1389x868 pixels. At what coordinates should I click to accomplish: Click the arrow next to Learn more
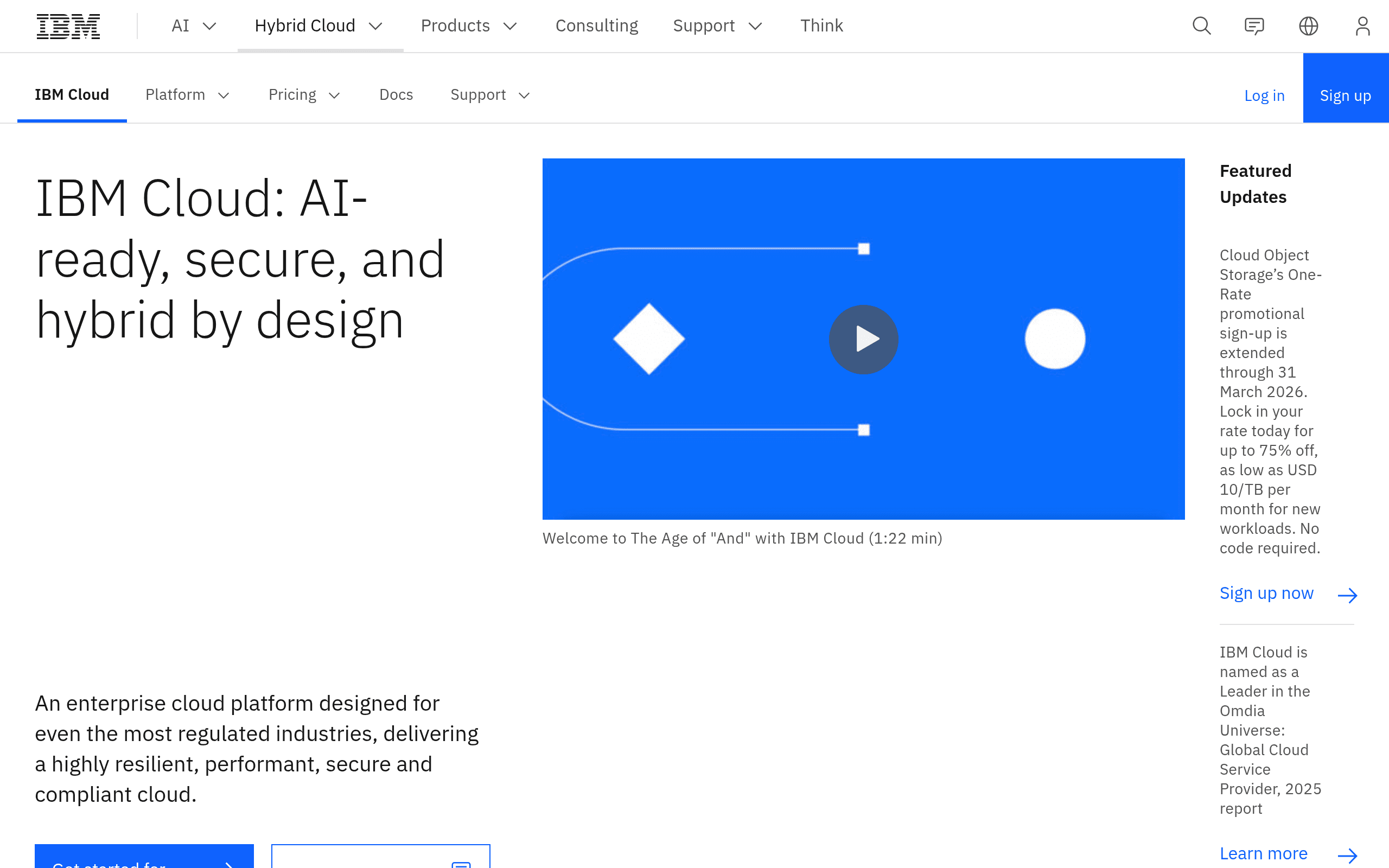[x=1347, y=856]
